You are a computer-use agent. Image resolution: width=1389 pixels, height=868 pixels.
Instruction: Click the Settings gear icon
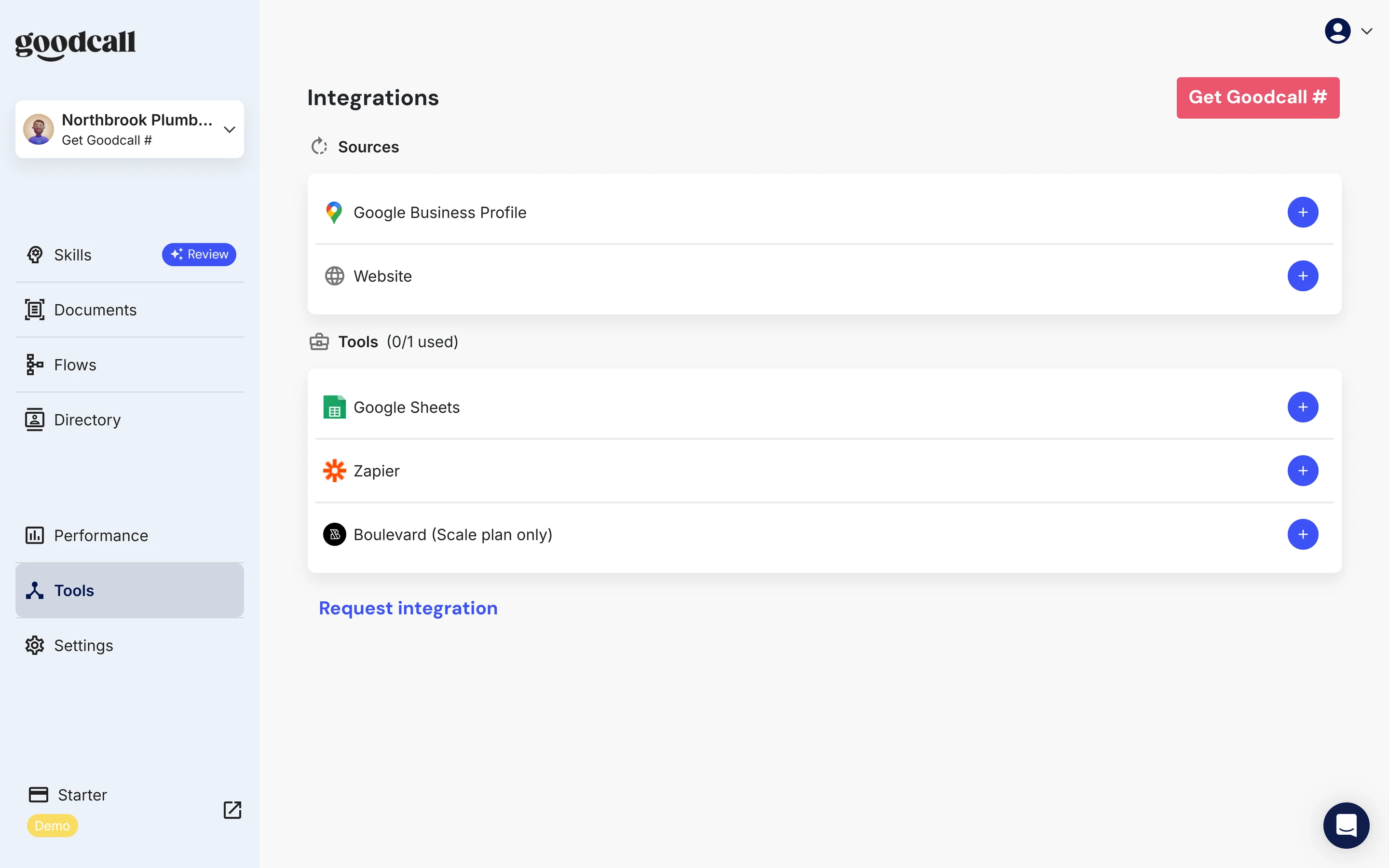pos(34,645)
